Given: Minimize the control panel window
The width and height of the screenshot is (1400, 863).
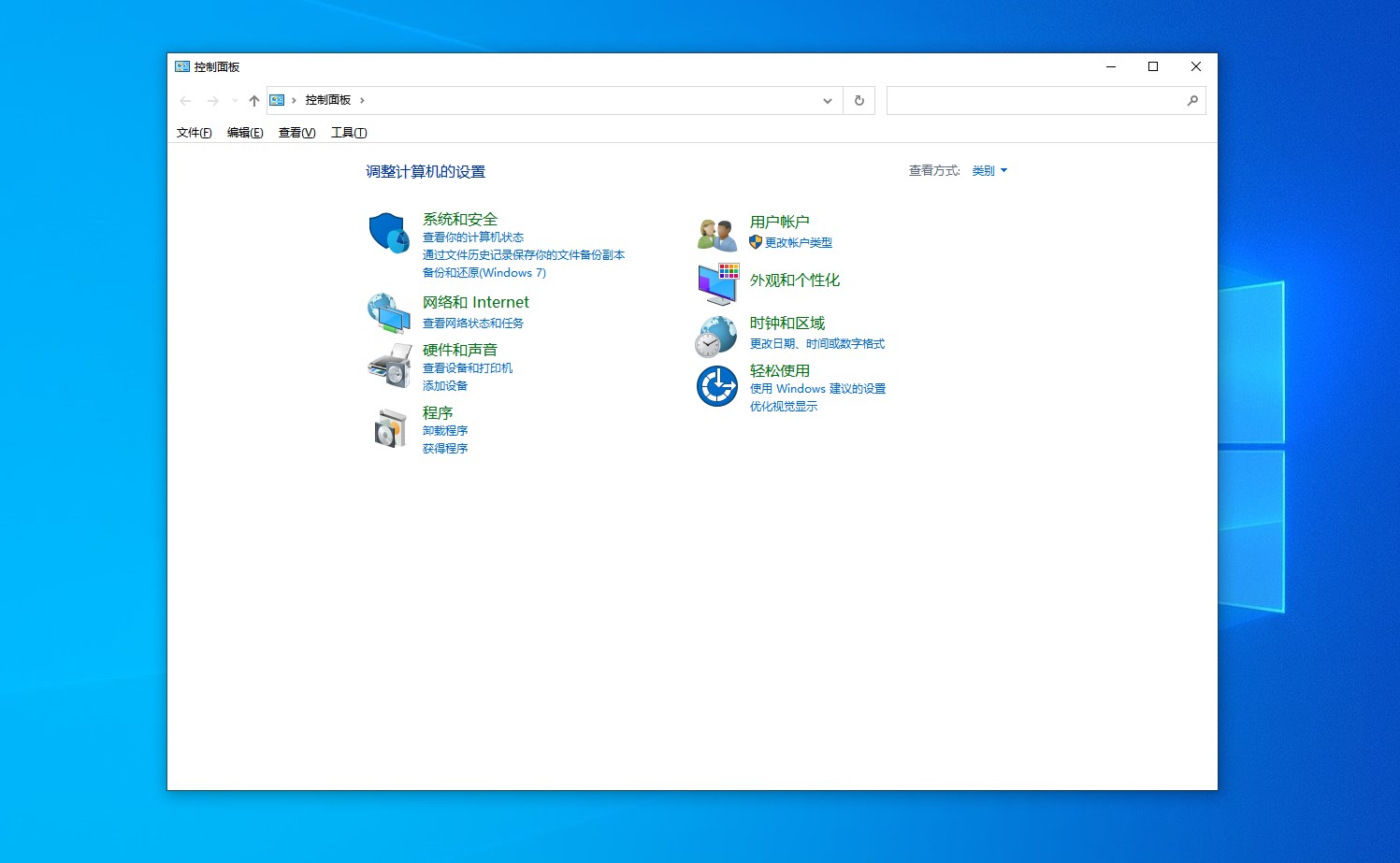Looking at the screenshot, I should [1111, 66].
